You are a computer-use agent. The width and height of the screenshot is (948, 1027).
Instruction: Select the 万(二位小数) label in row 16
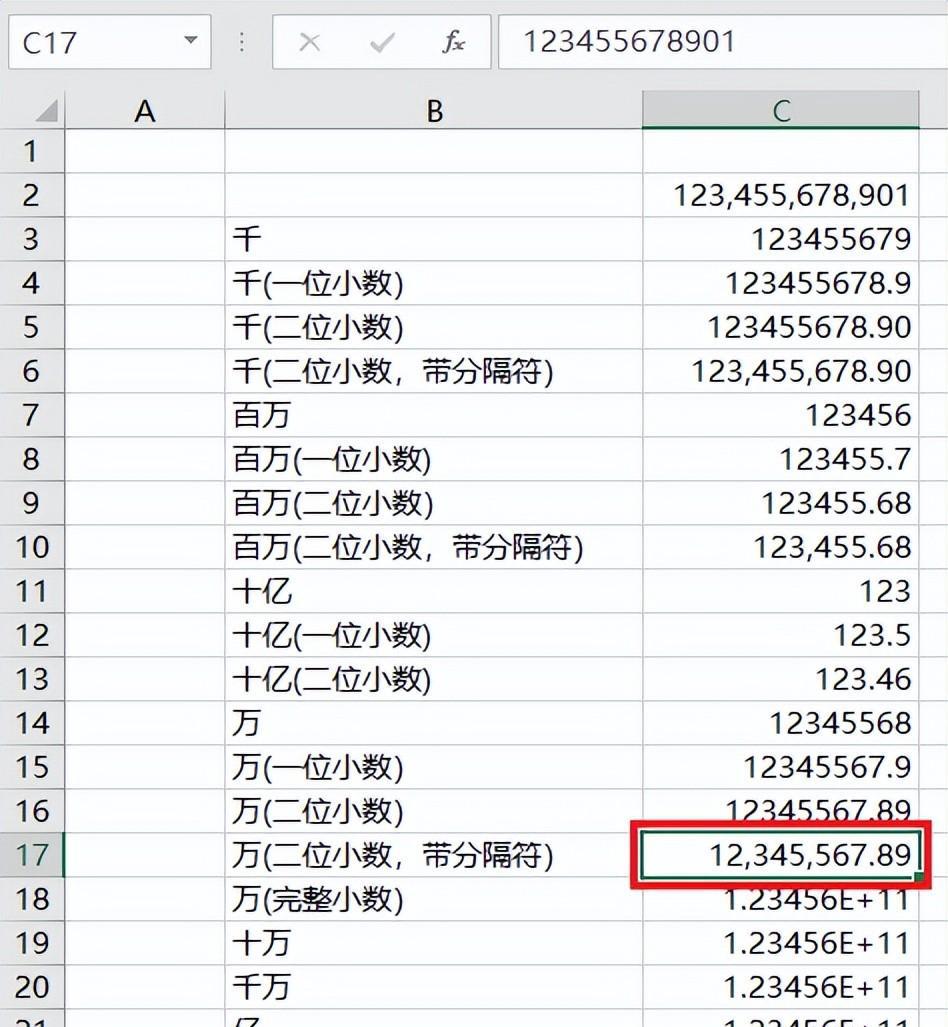434,811
